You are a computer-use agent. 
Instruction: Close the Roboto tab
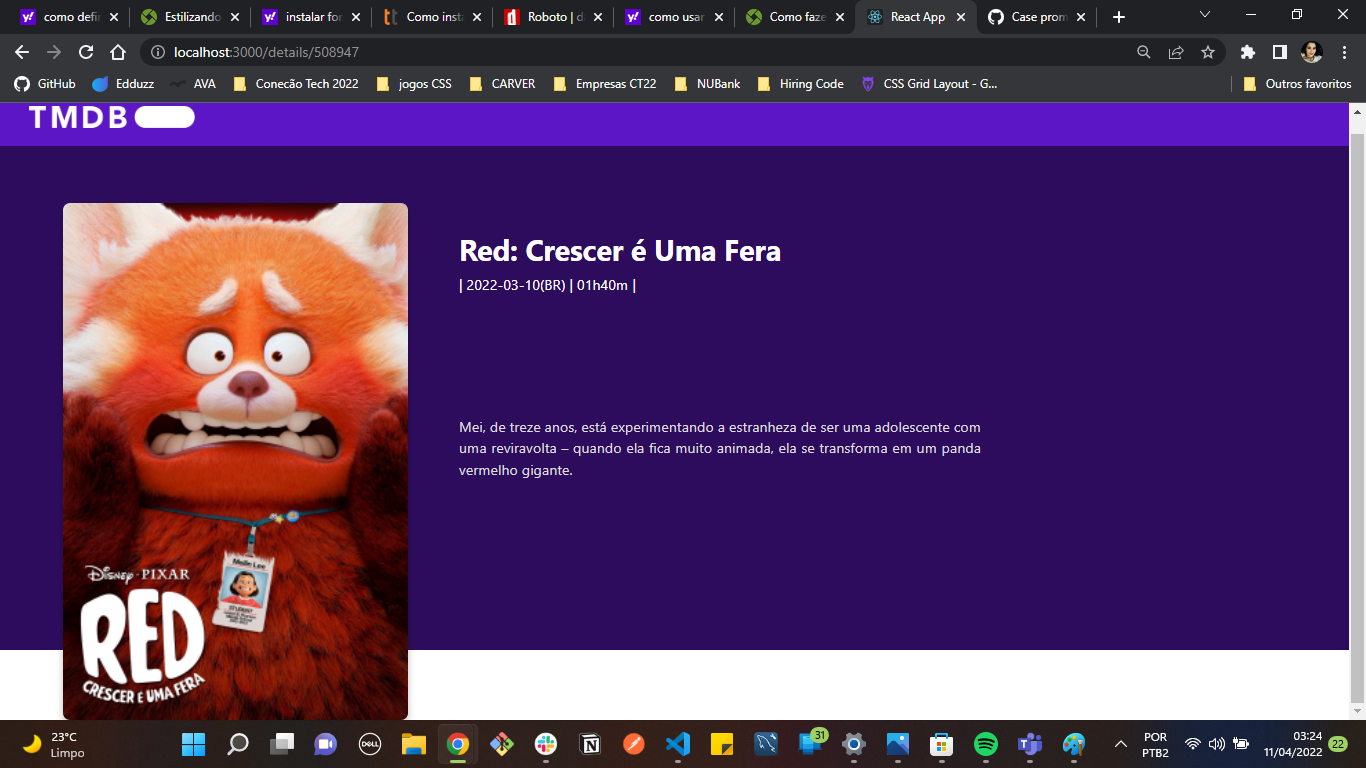point(598,17)
